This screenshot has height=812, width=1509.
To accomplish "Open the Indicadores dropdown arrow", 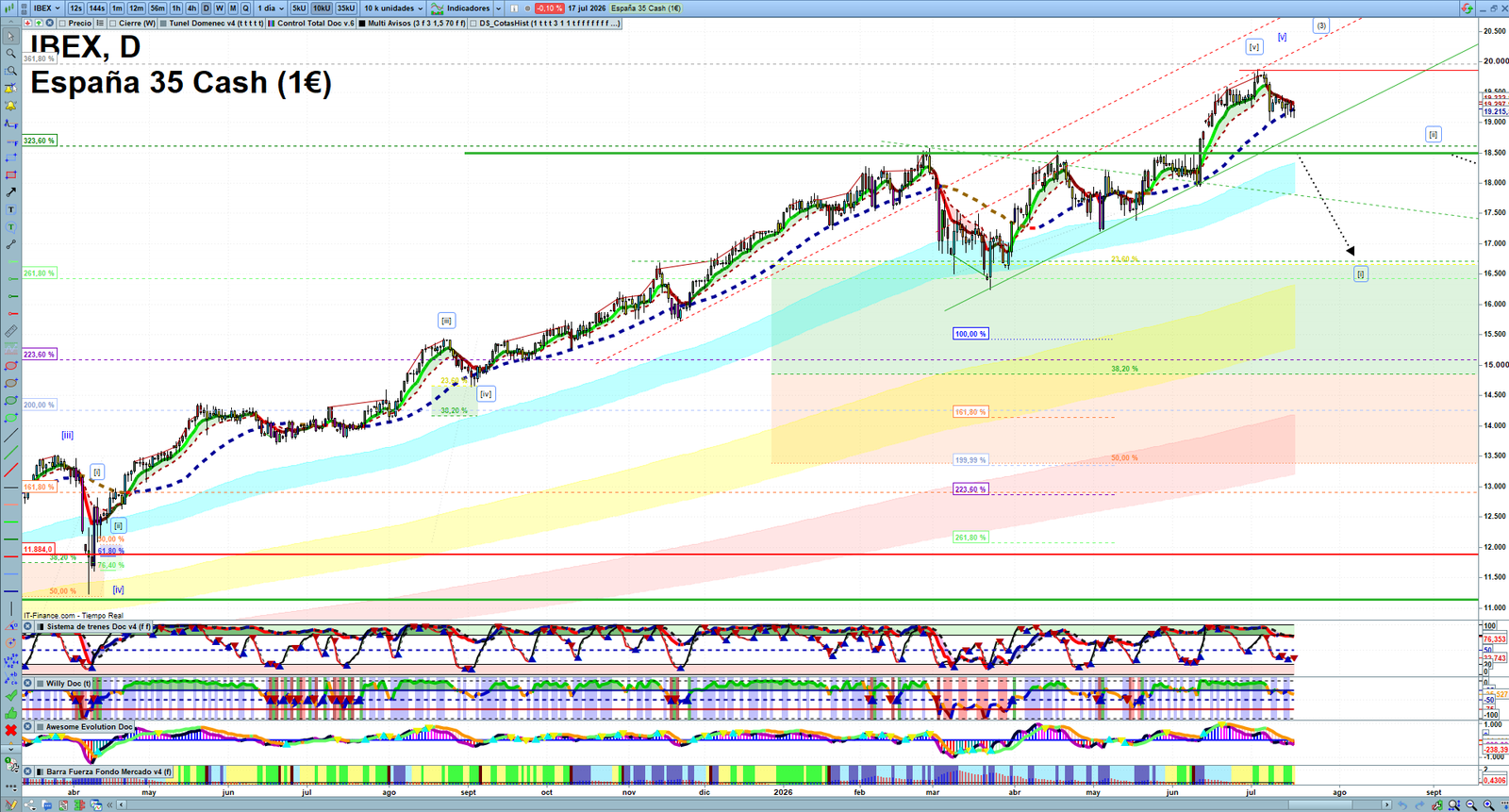I will pyautogui.click(x=499, y=8).
